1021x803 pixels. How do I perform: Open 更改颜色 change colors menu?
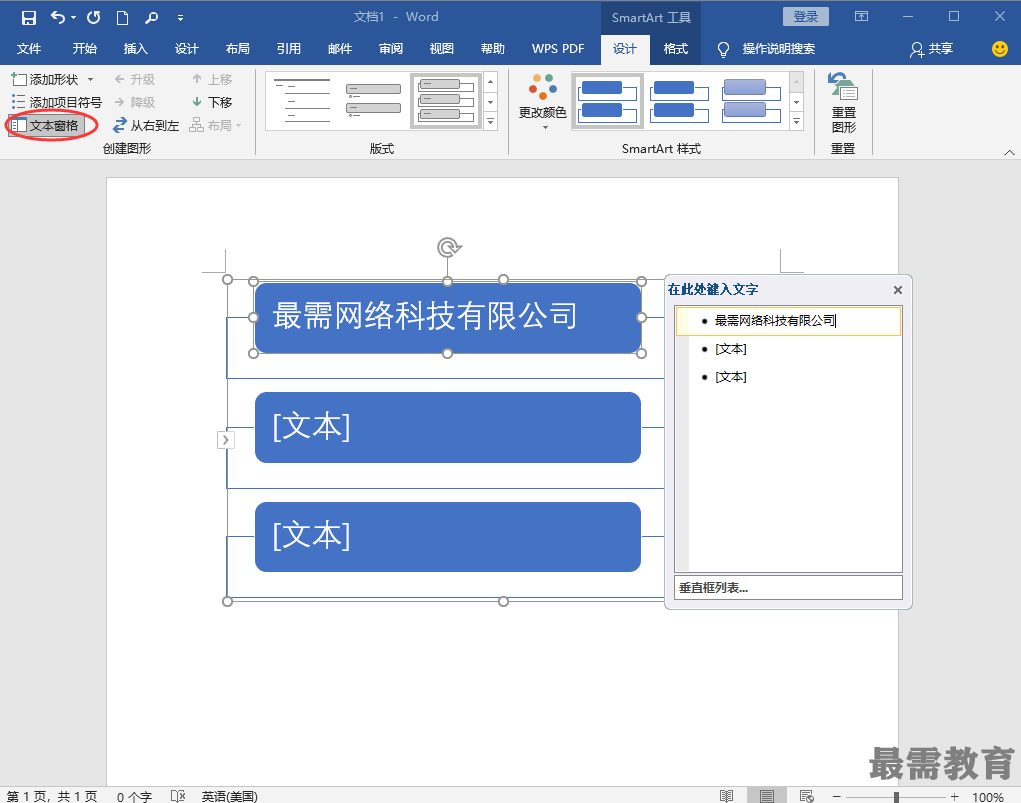click(542, 101)
